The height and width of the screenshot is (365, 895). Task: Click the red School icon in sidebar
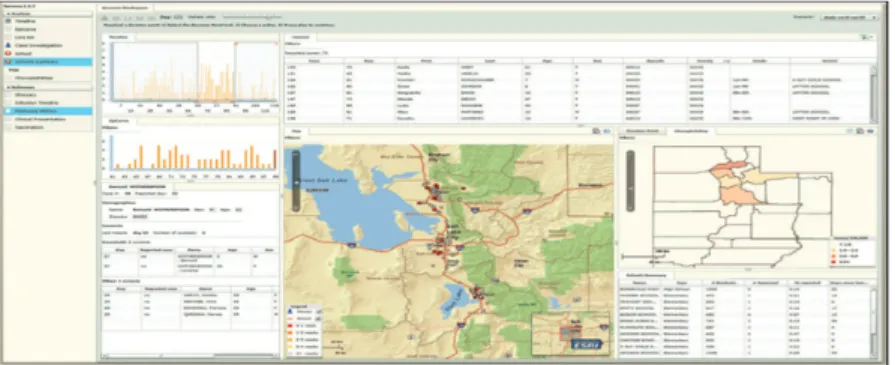coord(7,53)
